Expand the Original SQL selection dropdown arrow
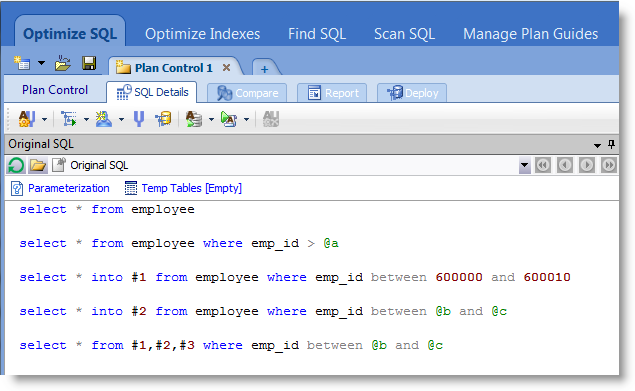Viewport: 635px width, 391px height. [524, 165]
